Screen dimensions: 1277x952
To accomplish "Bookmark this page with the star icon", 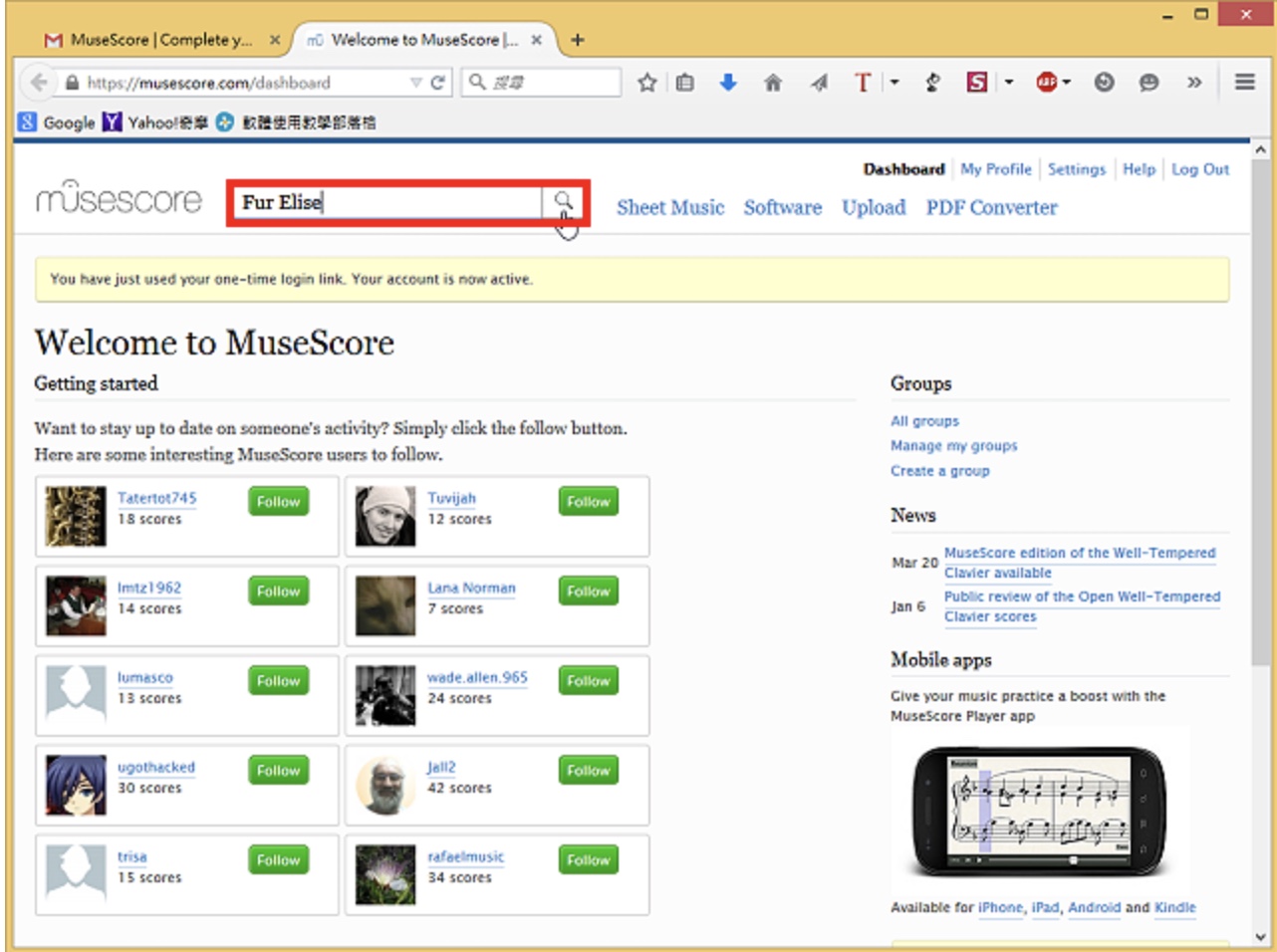I will pyautogui.click(x=647, y=83).
